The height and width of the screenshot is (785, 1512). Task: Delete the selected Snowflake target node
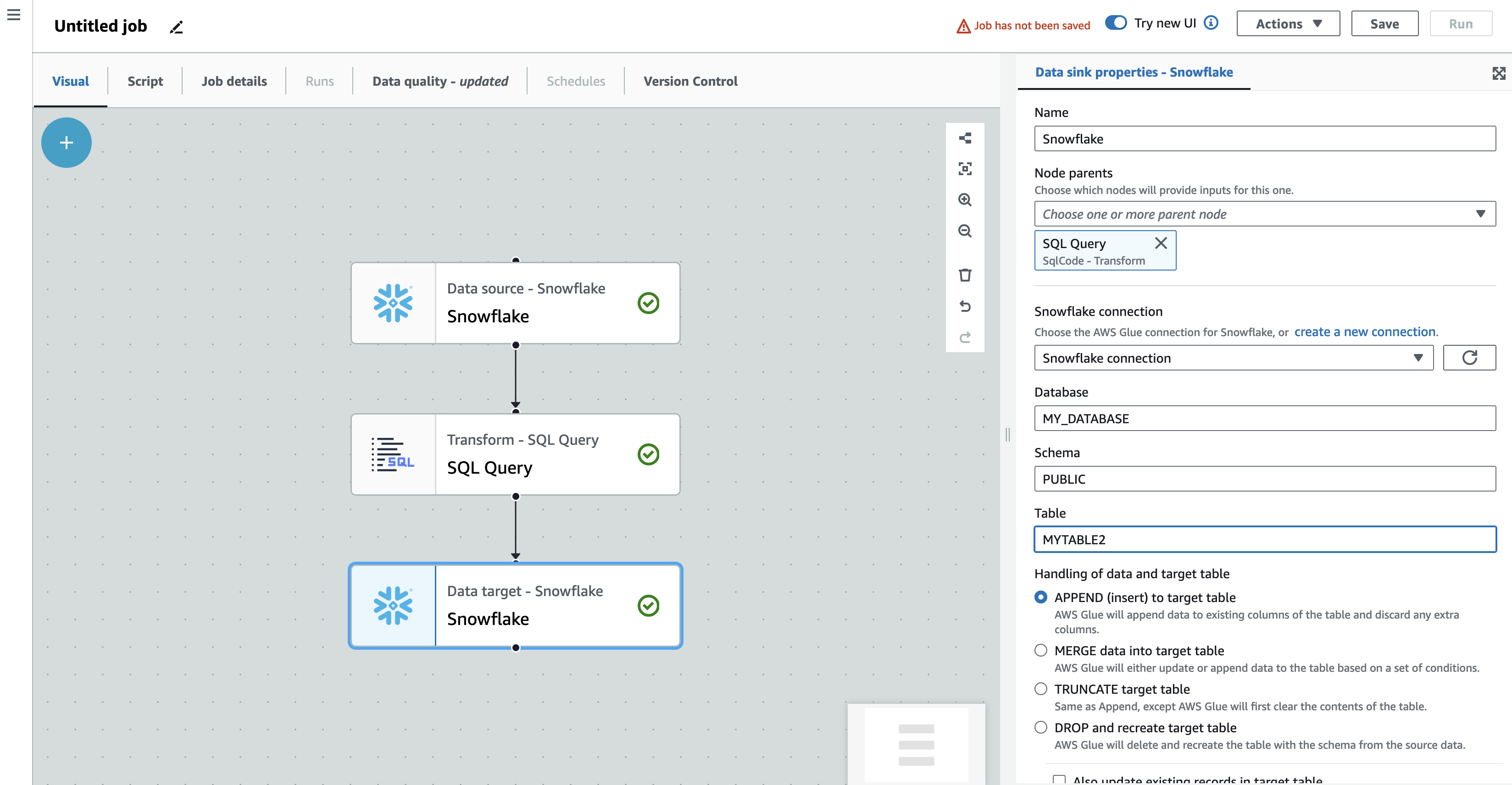point(965,275)
